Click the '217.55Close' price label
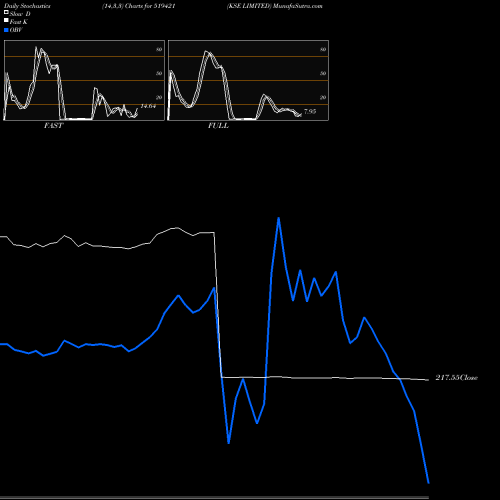 pyautogui.click(x=457, y=378)
